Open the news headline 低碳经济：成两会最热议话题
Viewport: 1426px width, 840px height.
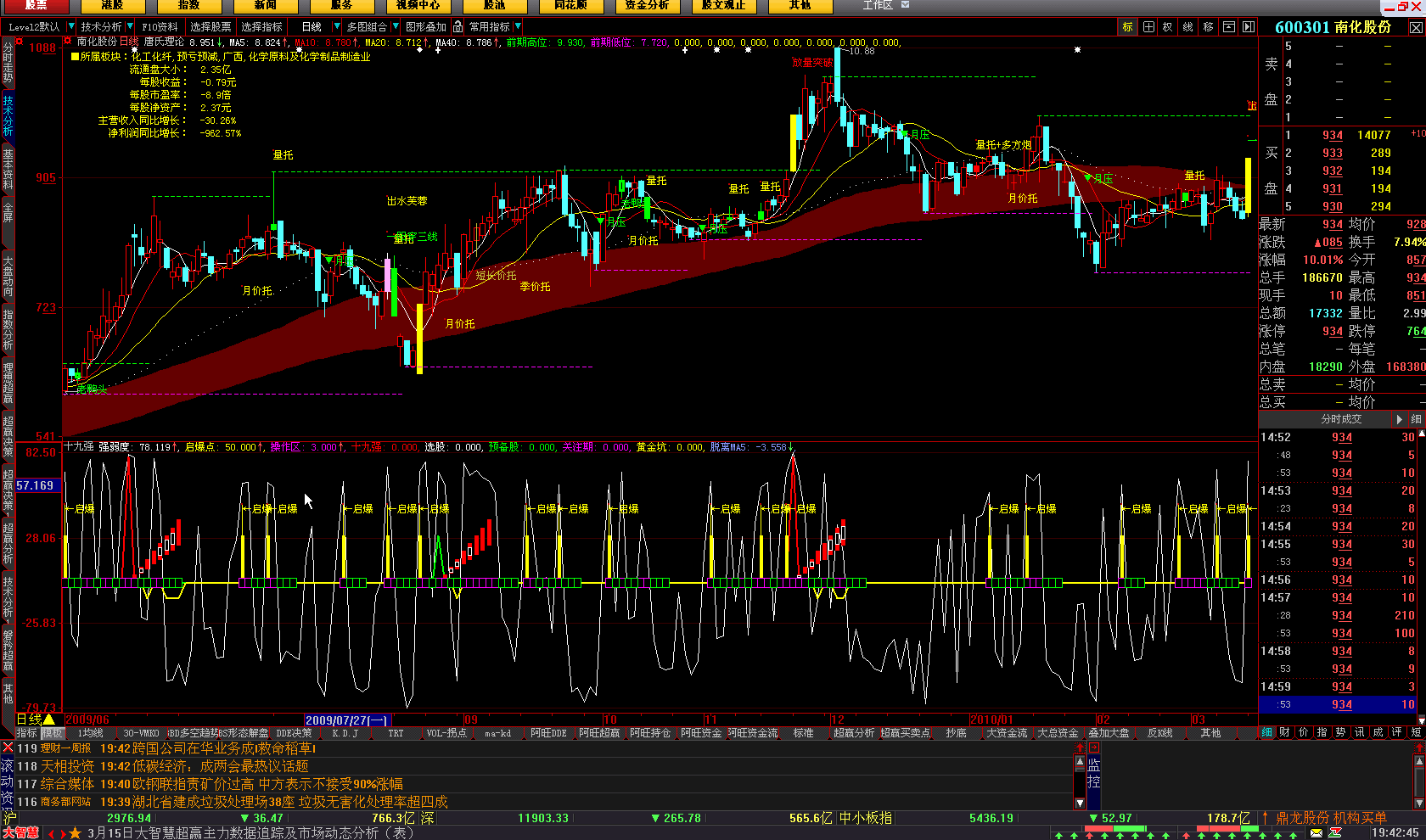[x=221, y=766]
